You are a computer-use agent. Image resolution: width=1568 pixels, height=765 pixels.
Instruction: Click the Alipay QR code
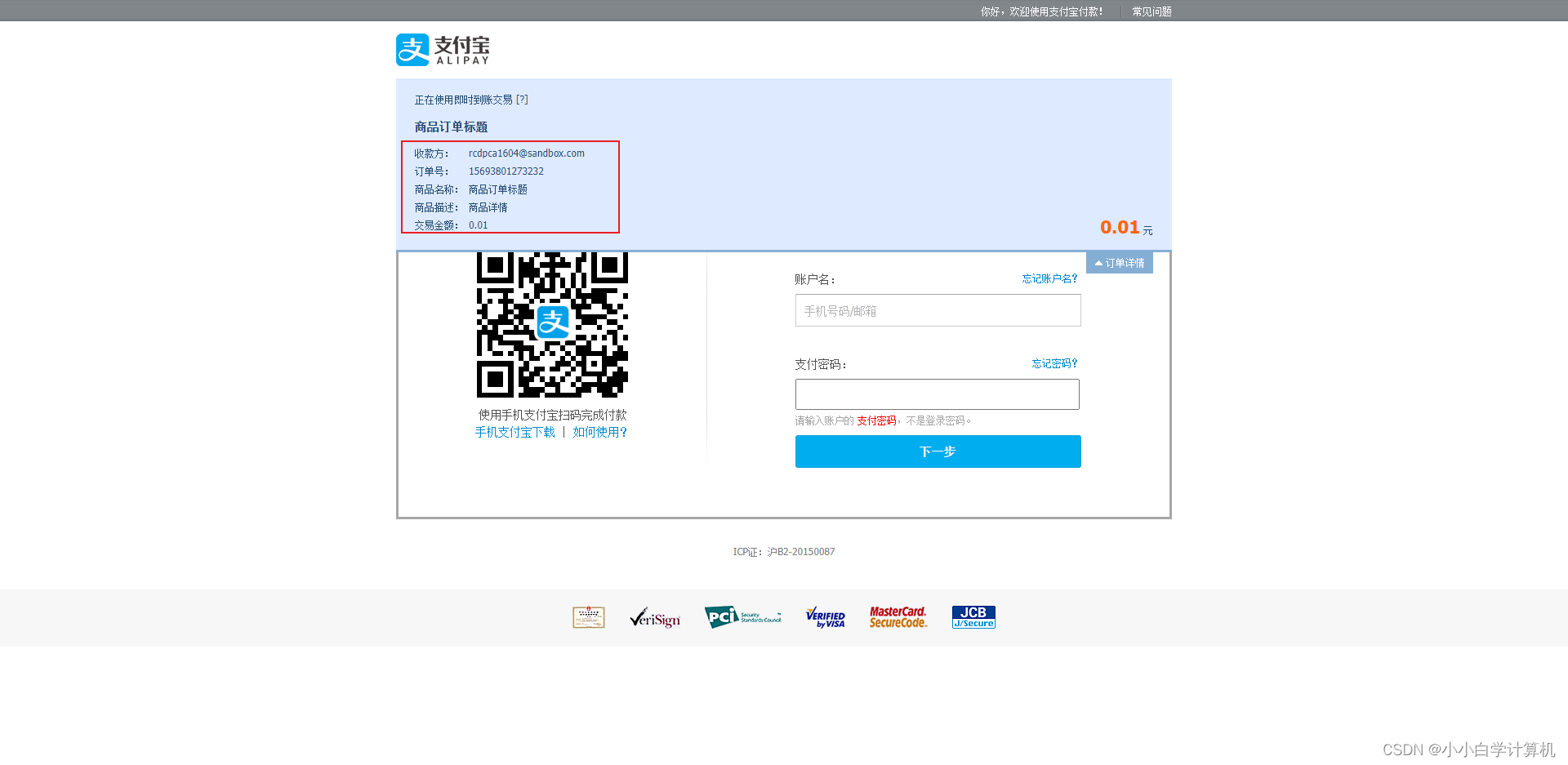point(552,325)
